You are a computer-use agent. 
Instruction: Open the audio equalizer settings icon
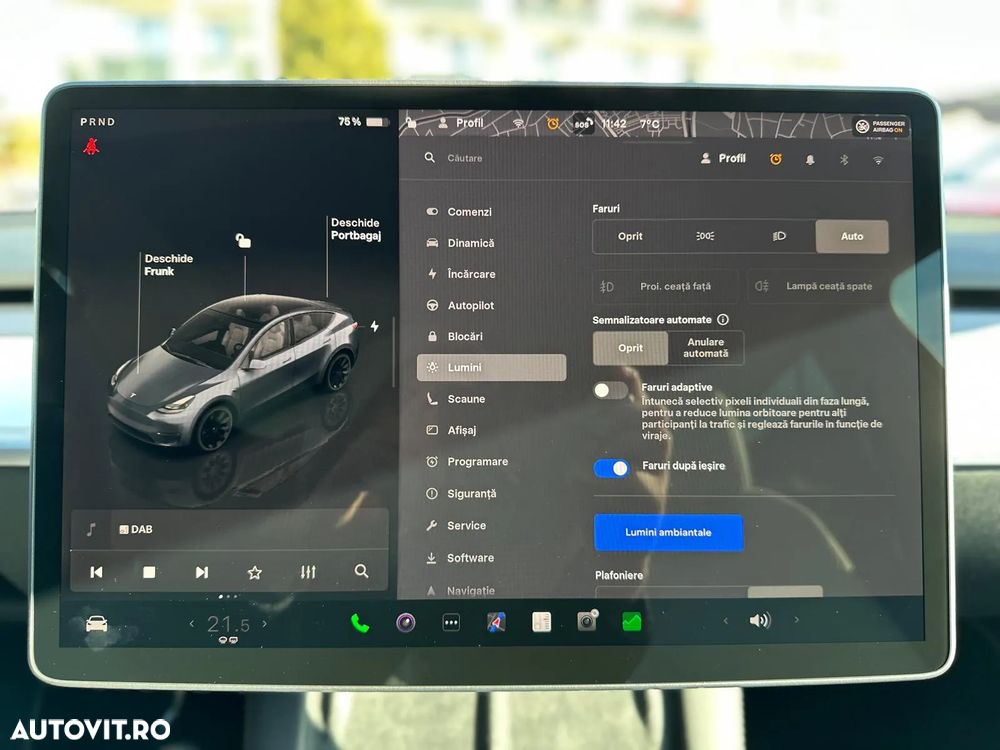(308, 572)
